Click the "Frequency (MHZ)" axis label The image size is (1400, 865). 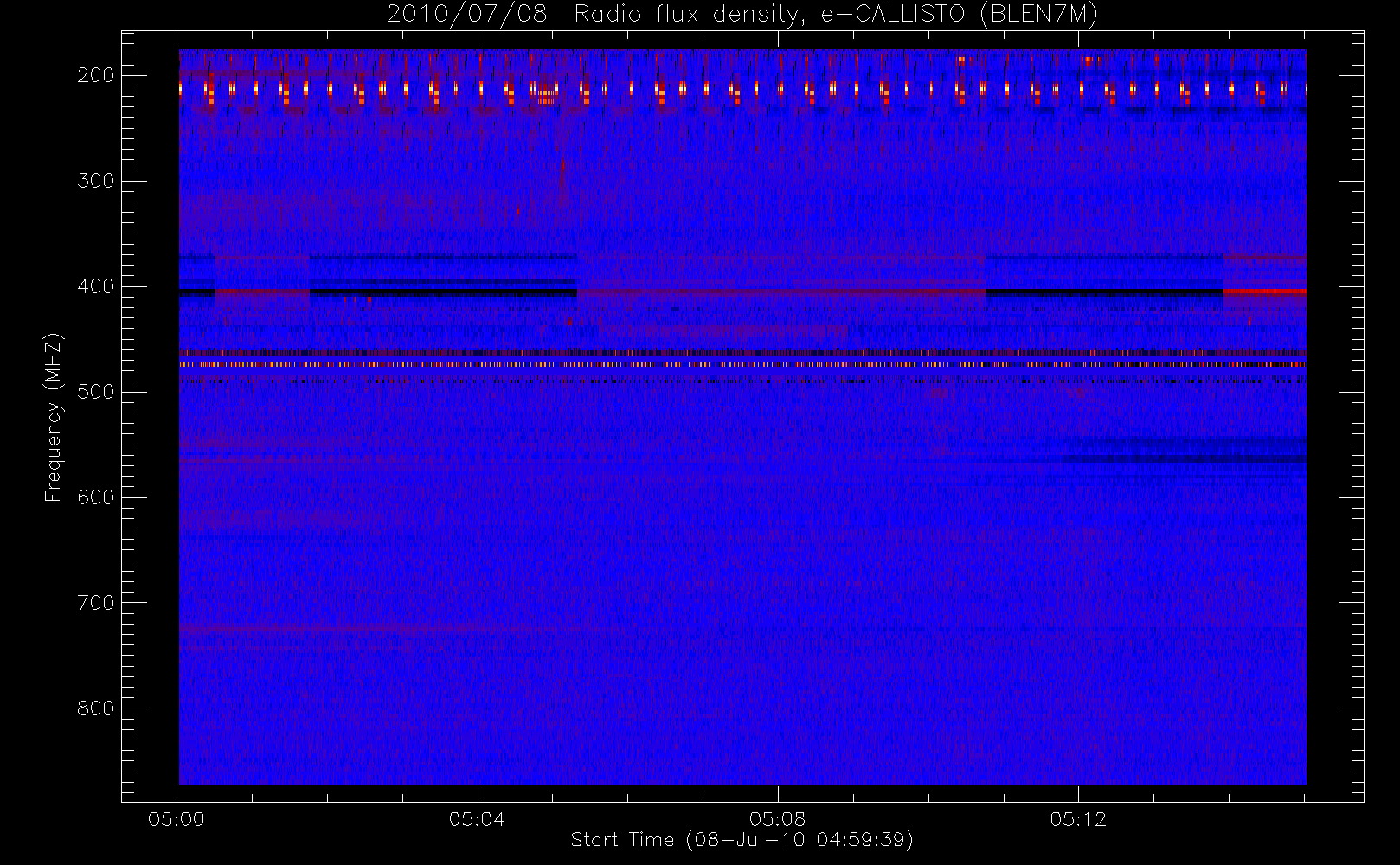tap(54, 417)
